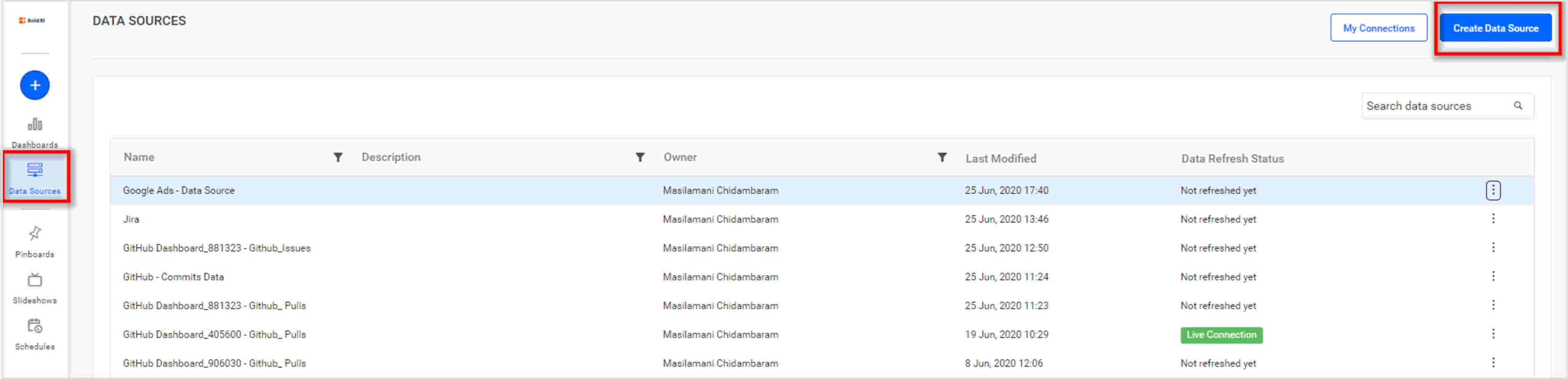Go to Slideshows in sidebar
Screen dimensions: 1568x379
point(35,287)
